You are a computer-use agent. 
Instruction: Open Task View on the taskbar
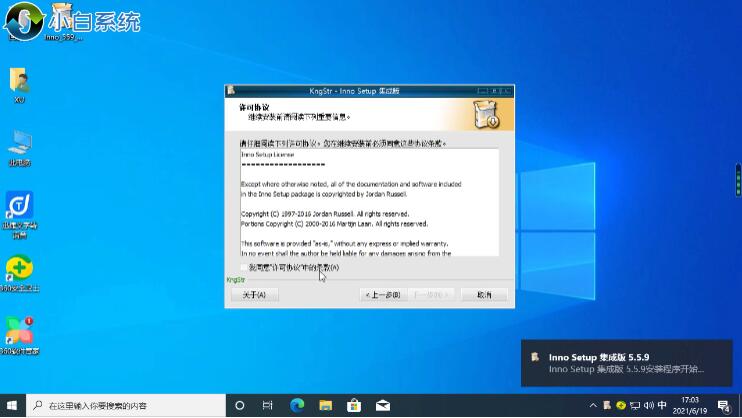[x=268, y=406]
